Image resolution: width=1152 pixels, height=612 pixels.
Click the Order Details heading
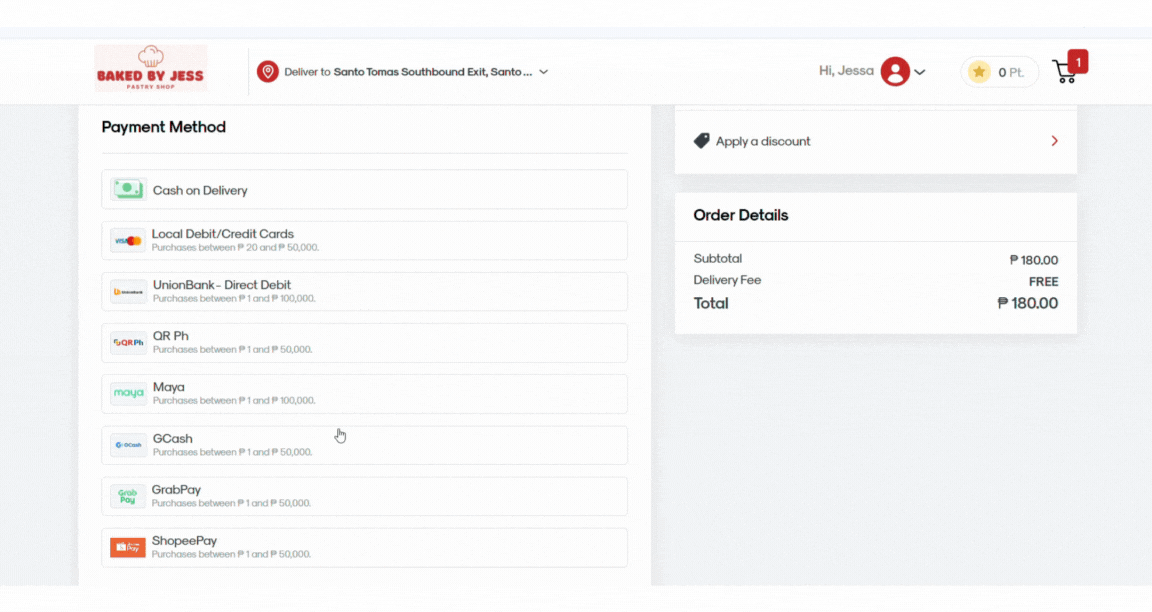[741, 215]
